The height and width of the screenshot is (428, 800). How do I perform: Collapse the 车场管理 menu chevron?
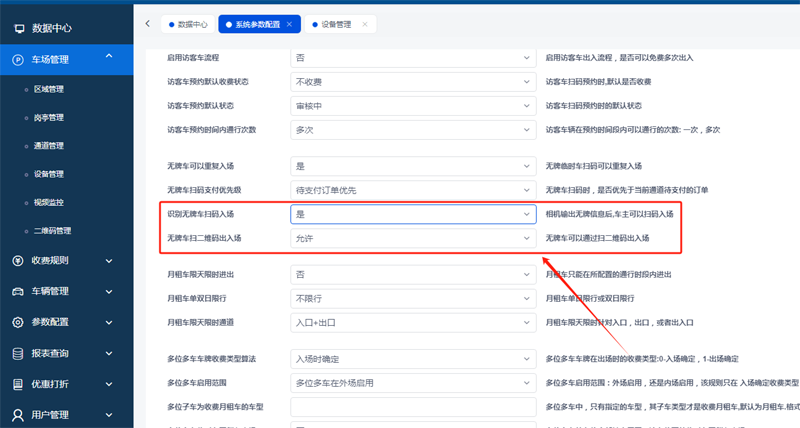109,57
